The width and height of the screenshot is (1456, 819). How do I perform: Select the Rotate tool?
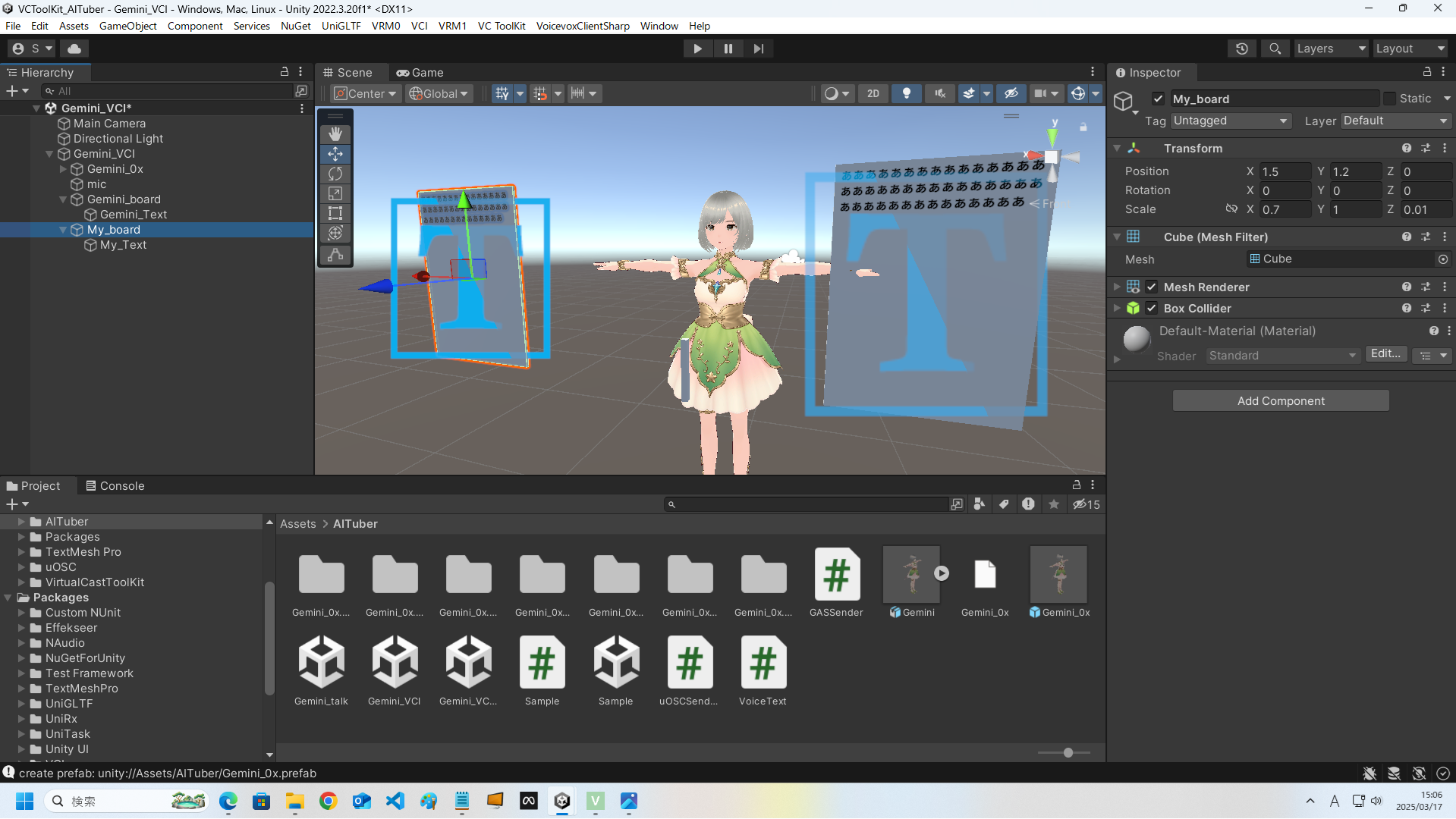tap(335, 174)
